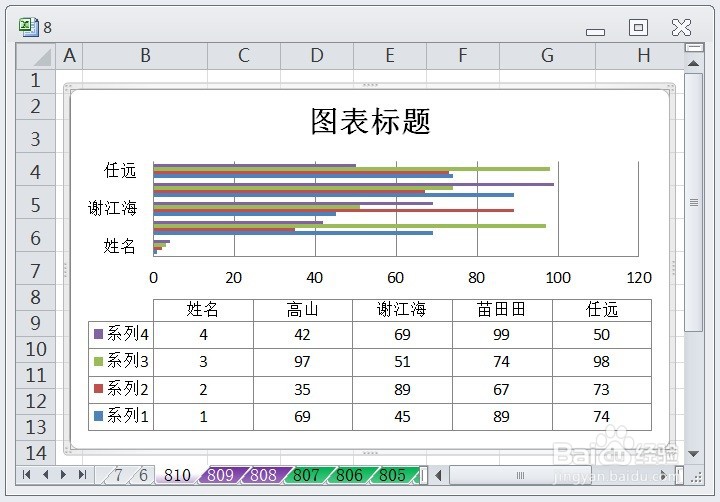Select row 7 header
The width and height of the screenshot is (720, 502).
click(x=35, y=268)
